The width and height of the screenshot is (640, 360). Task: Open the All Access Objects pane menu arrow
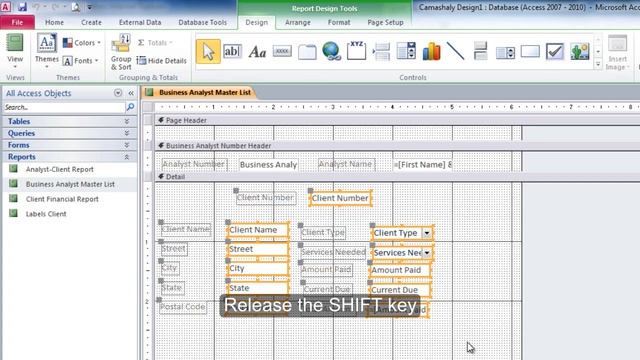click(x=118, y=93)
